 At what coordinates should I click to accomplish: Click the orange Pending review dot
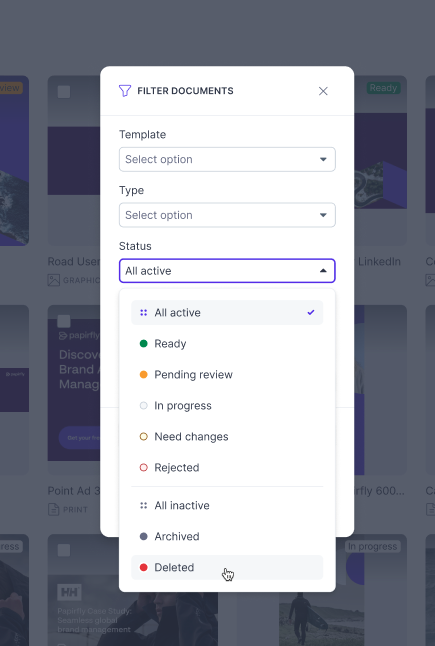coord(143,374)
